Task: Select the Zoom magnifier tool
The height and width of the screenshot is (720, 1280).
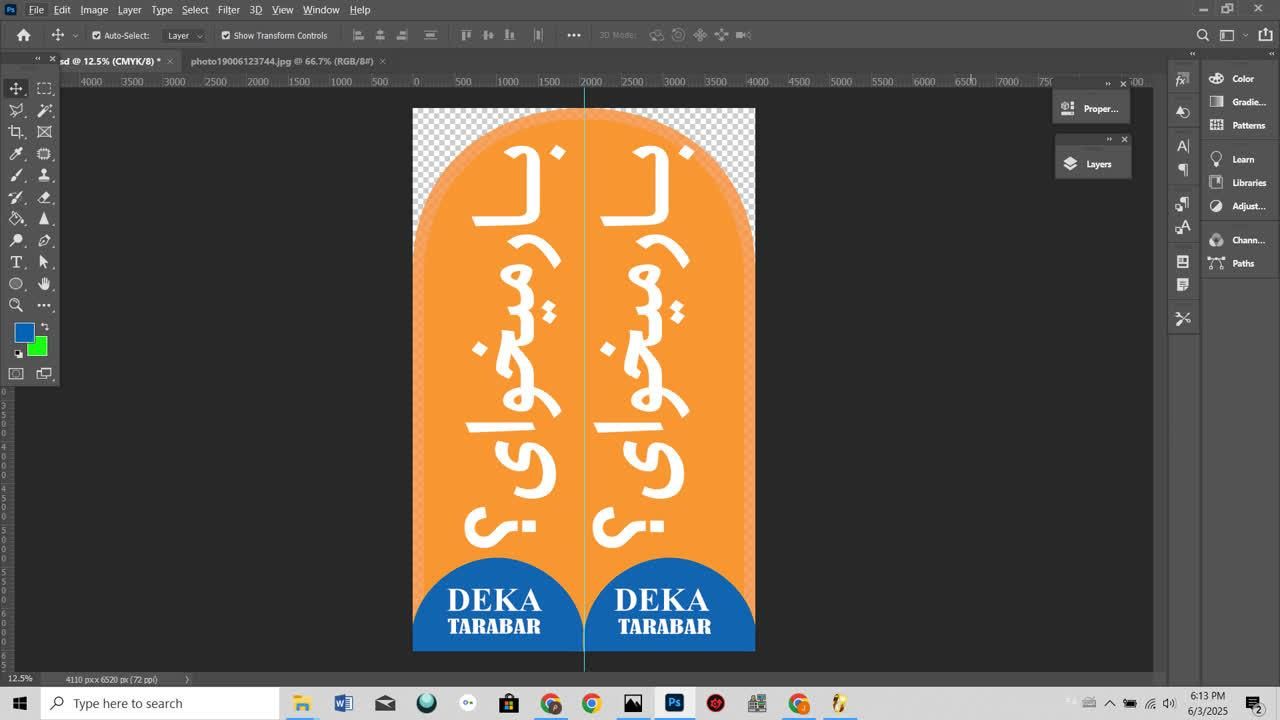Action: [16, 305]
